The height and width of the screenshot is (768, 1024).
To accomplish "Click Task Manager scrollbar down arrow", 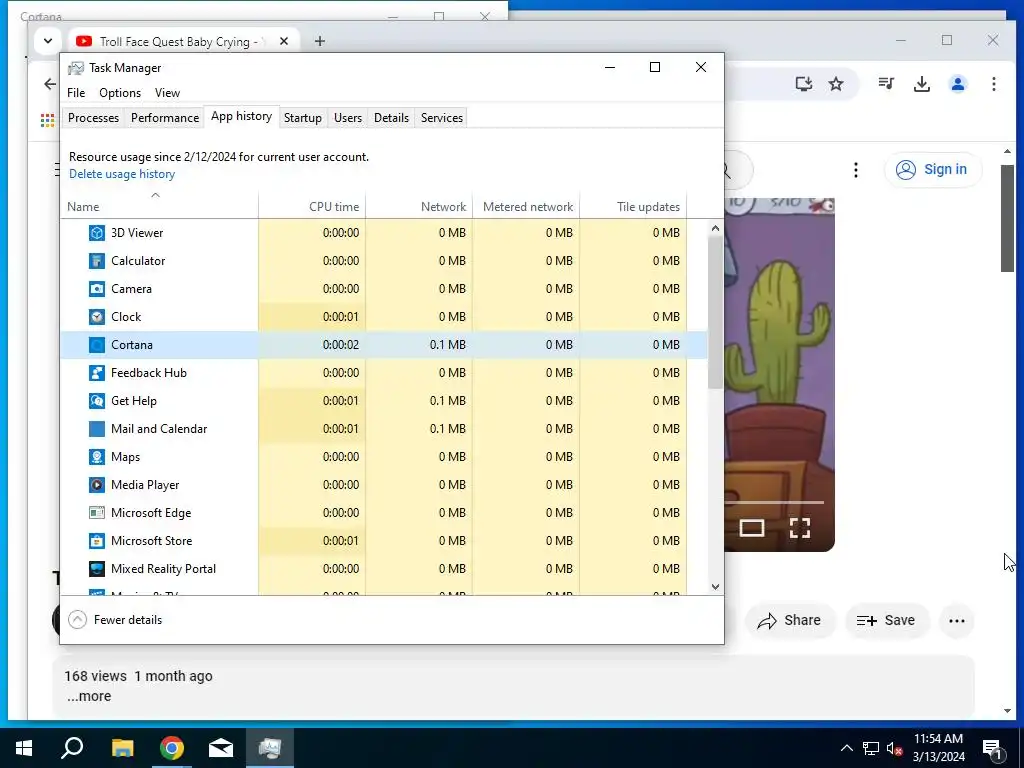I will point(715,586).
